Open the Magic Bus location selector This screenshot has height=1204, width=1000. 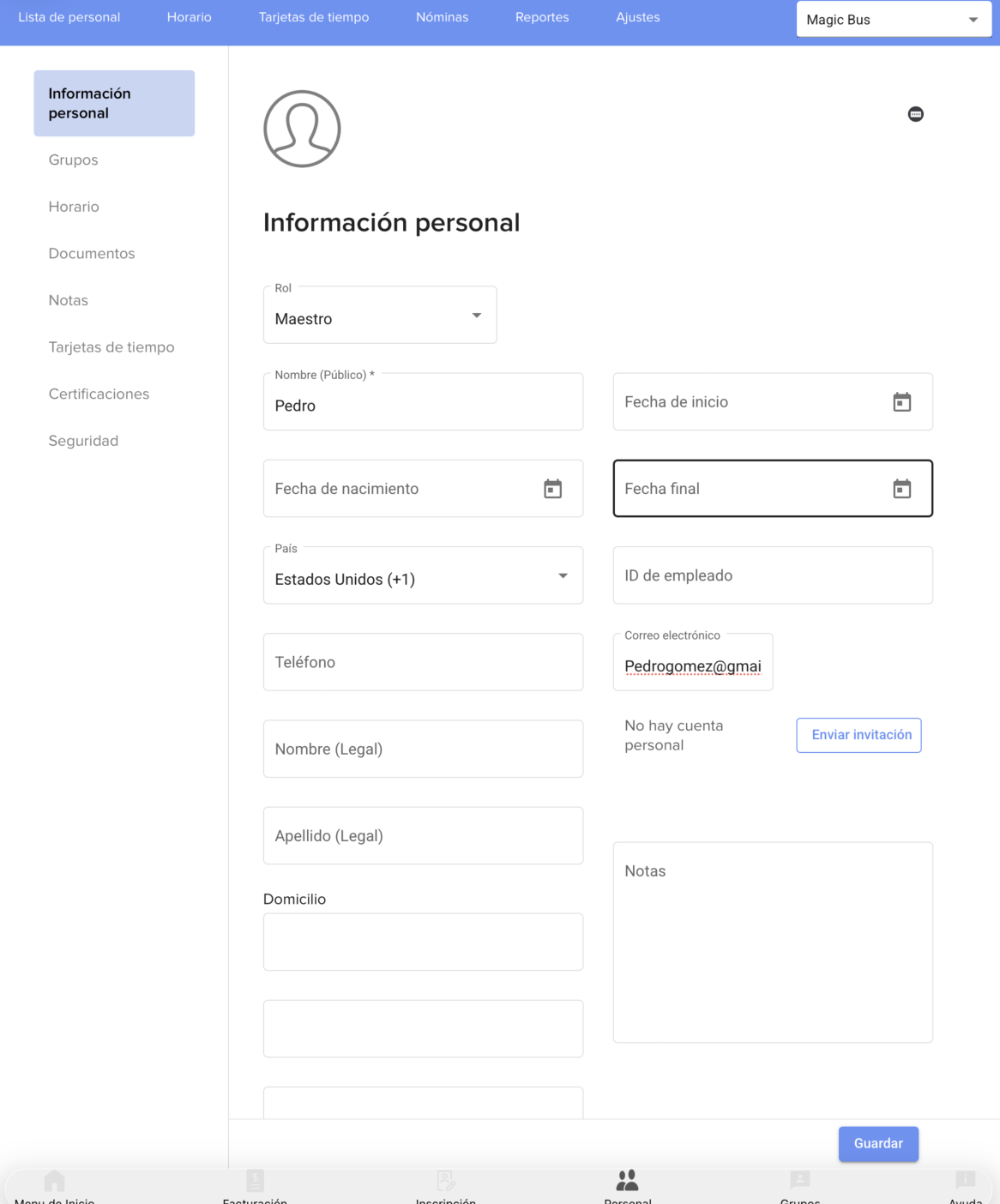pos(894,20)
